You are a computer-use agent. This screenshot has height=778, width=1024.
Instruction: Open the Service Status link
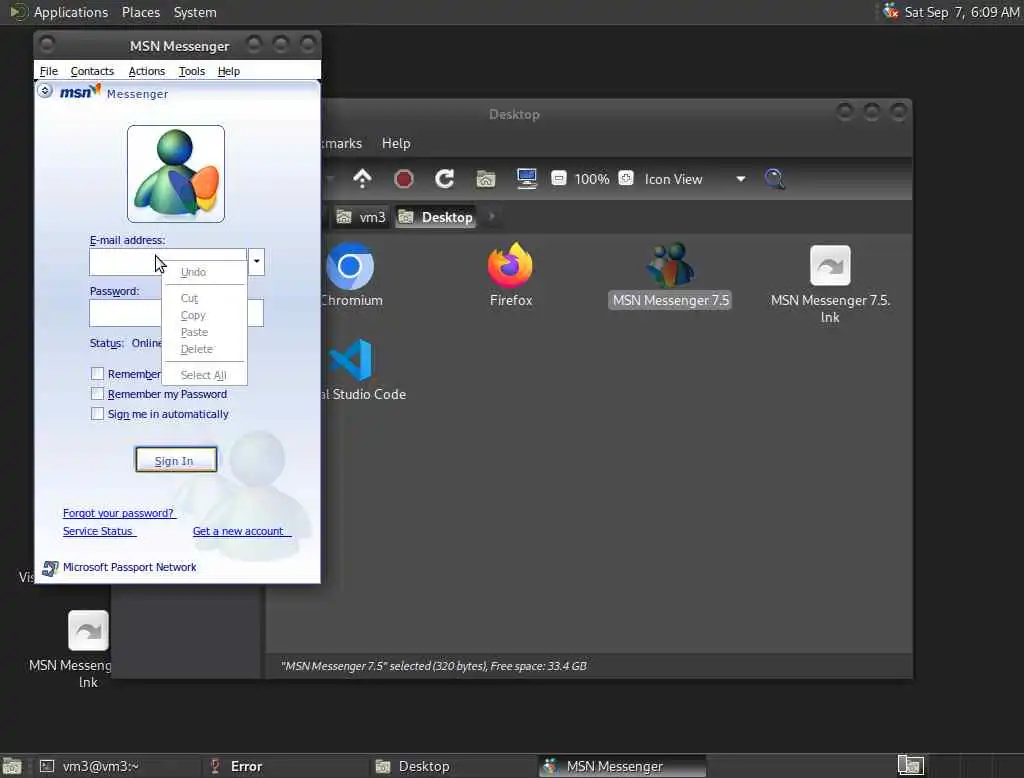click(x=99, y=531)
